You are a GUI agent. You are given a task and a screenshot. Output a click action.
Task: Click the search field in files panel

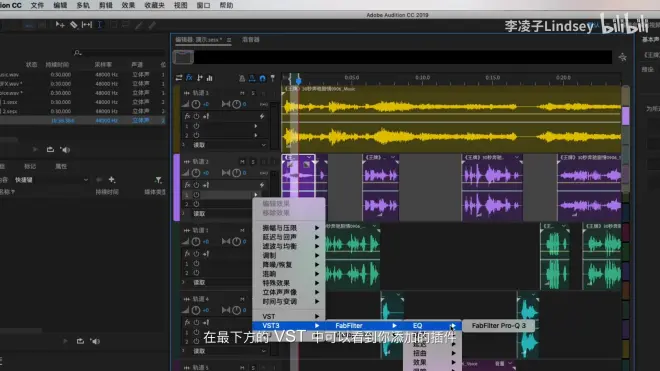(119, 53)
